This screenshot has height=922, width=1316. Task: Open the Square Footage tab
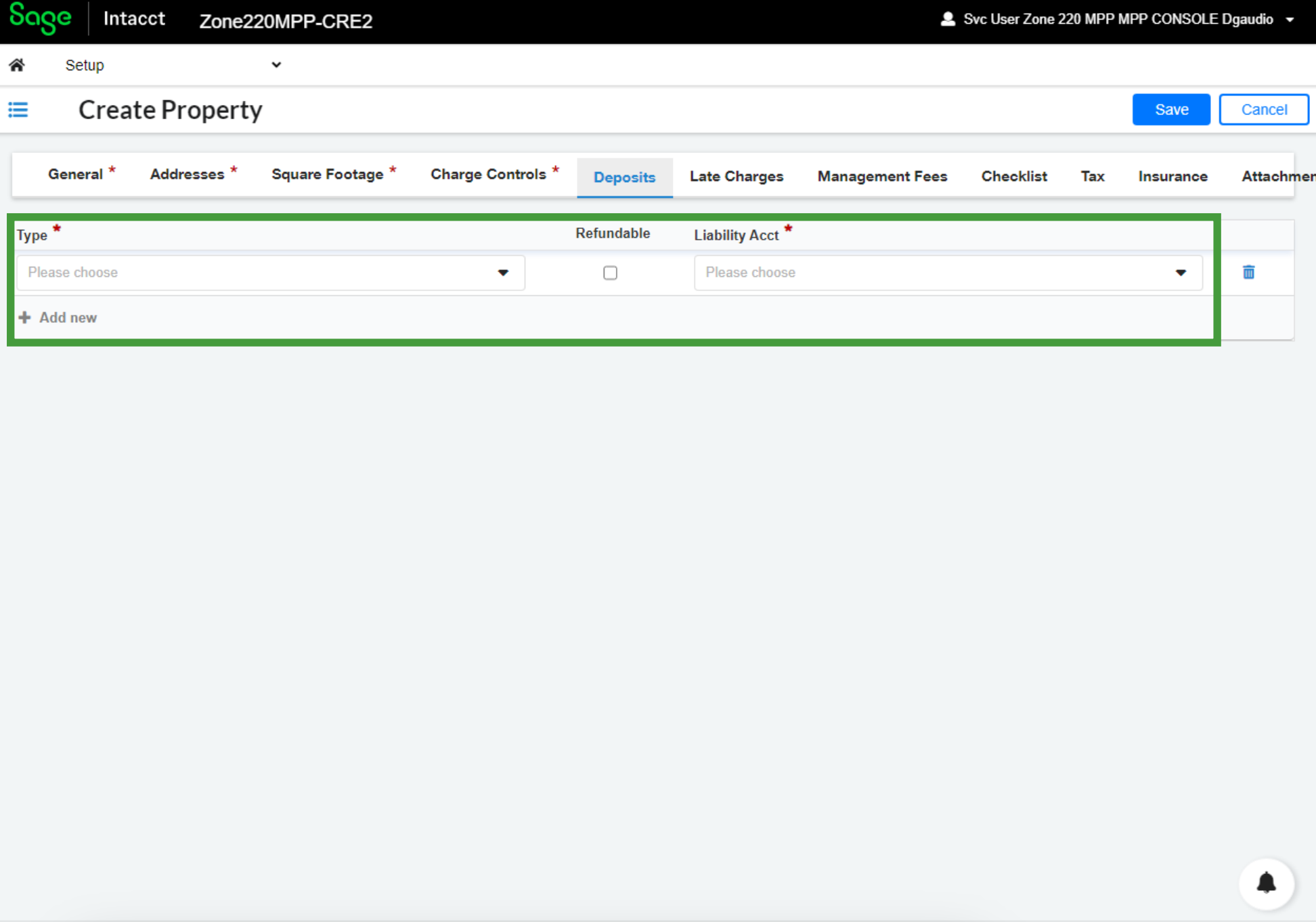point(333,175)
